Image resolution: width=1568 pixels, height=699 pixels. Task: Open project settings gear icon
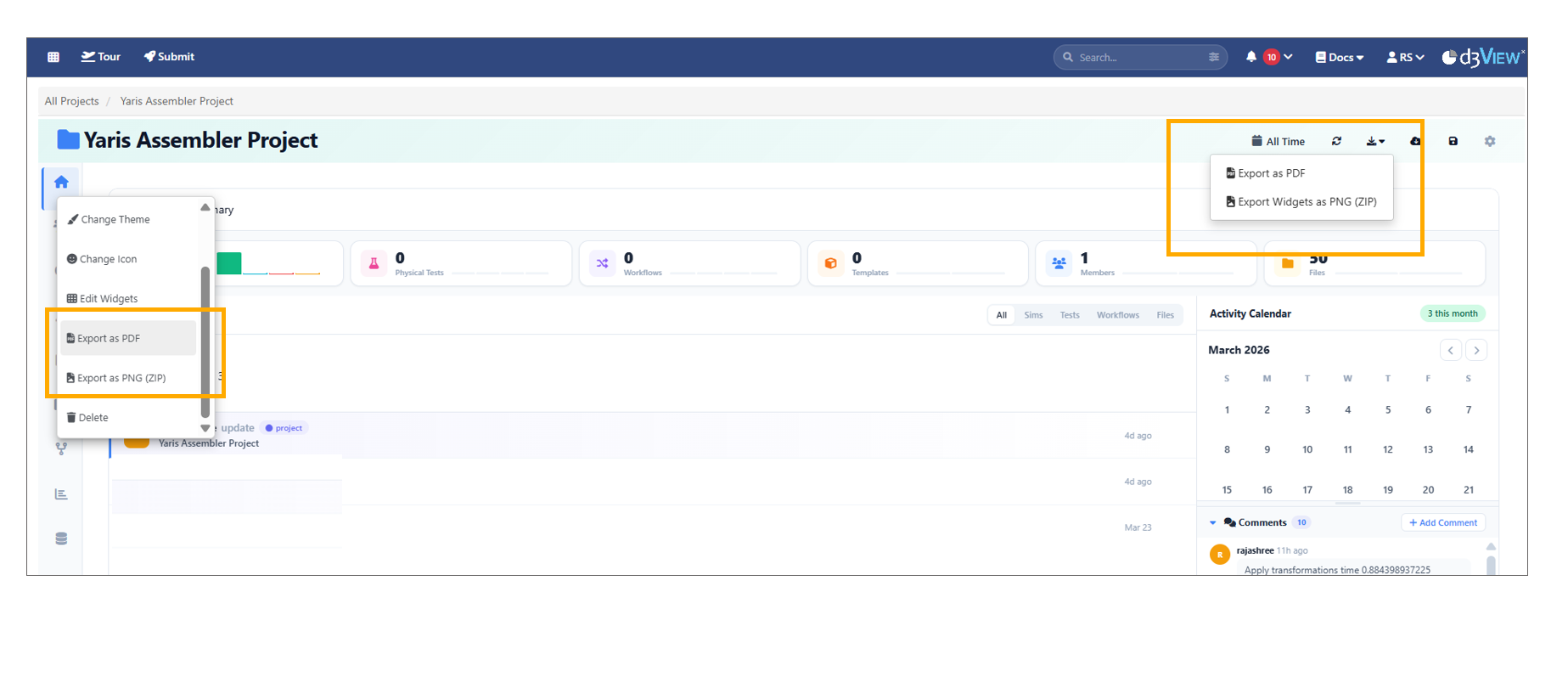1489,141
